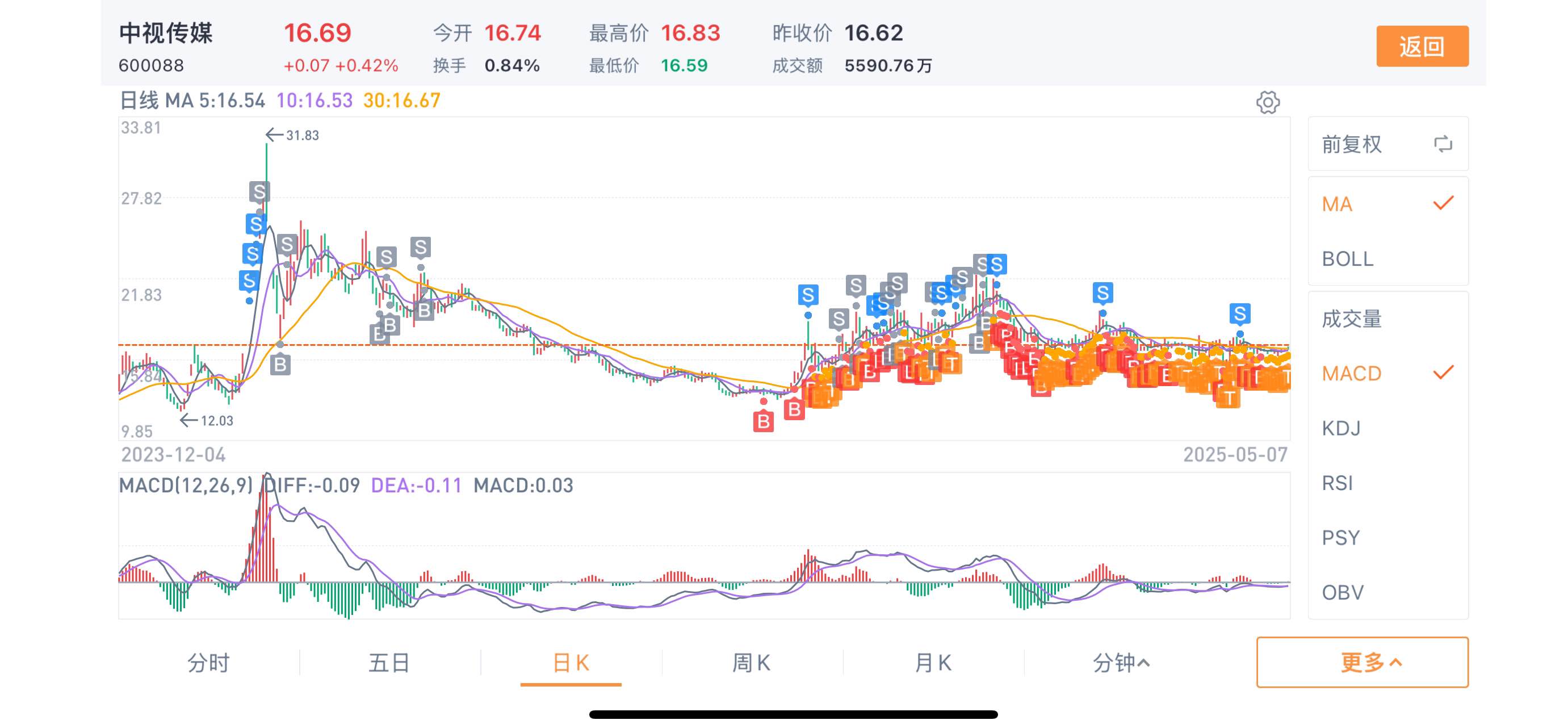Tap the DIFF:-0.09 MACD legend value
The height and width of the screenshot is (720, 1568).
pos(312,485)
